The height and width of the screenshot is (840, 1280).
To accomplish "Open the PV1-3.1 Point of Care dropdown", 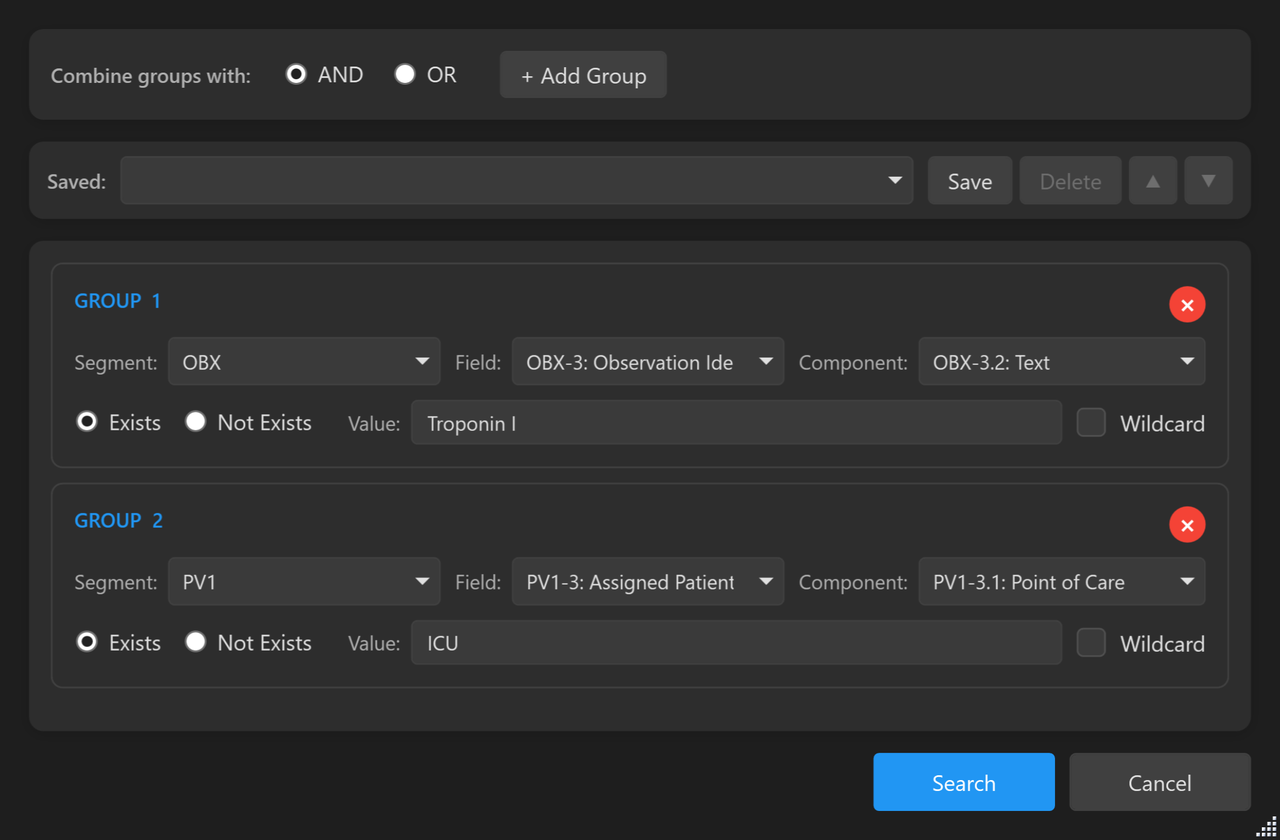I will coord(1062,581).
